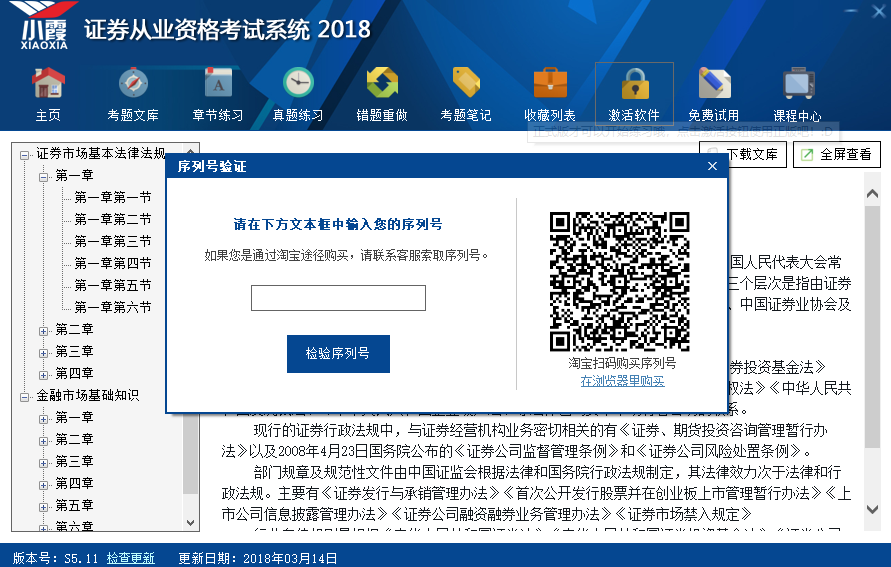Open 真题练习 clock icon
The height and width of the screenshot is (567, 891).
tap(298, 84)
